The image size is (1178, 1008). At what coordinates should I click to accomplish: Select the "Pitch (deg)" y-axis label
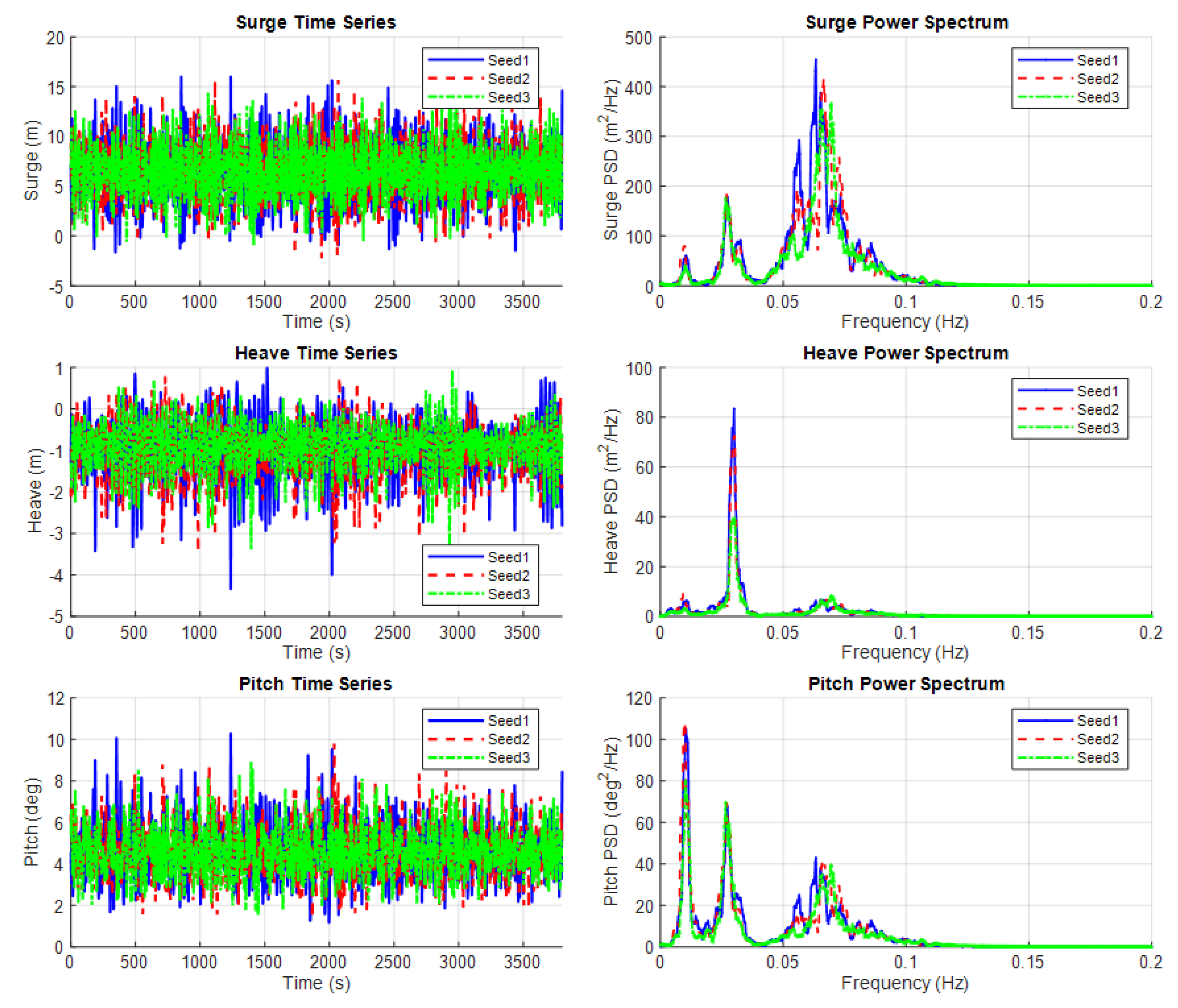pyautogui.click(x=32, y=821)
